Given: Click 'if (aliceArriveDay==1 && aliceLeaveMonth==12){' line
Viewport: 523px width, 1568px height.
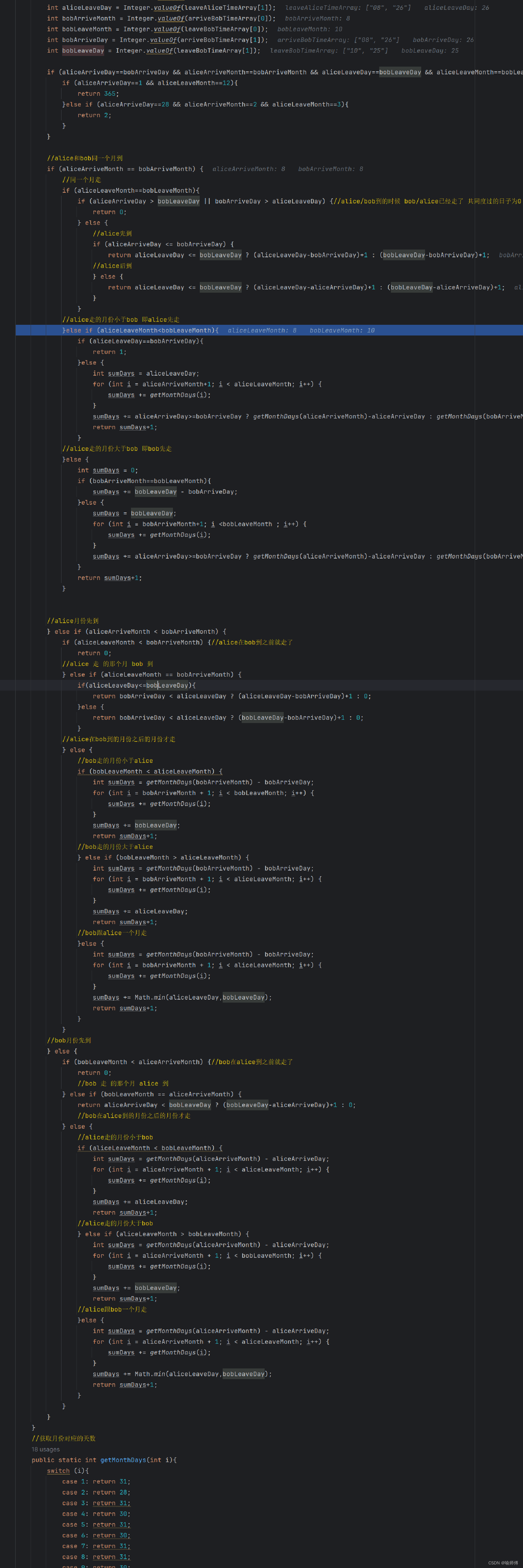Looking at the screenshot, I should pyautogui.click(x=150, y=83).
